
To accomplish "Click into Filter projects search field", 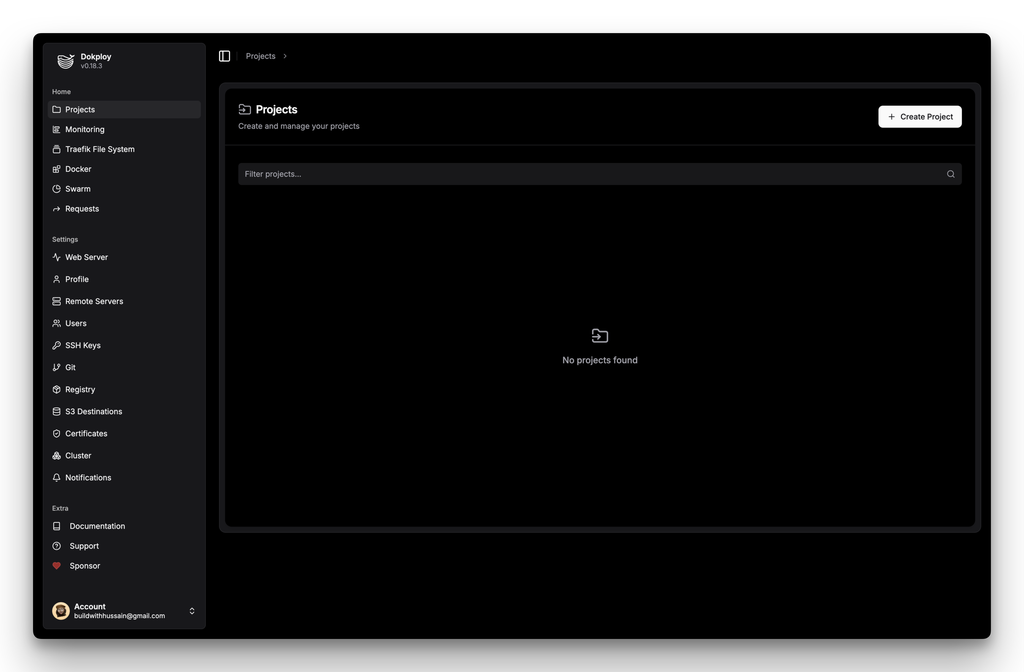I will click(x=590, y=174).
